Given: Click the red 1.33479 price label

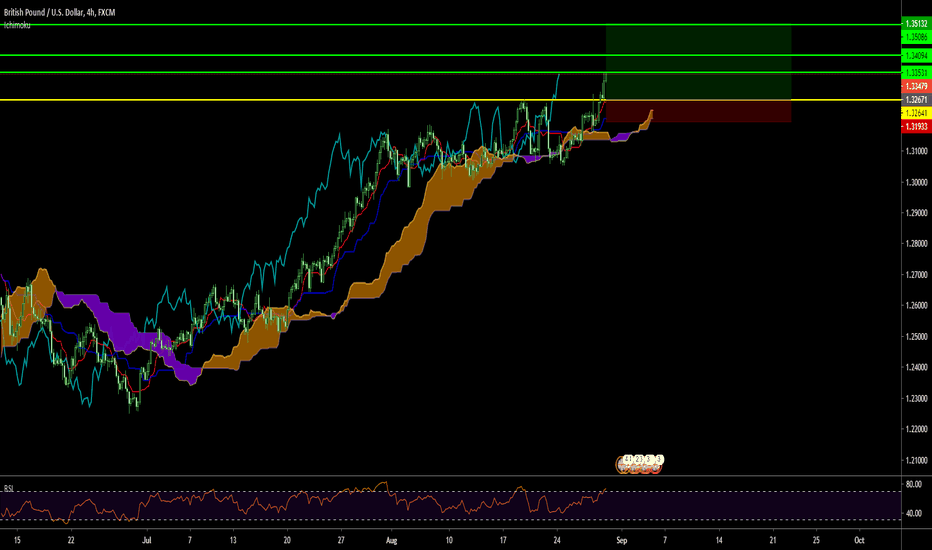Looking at the screenshot, I should 916,86.
